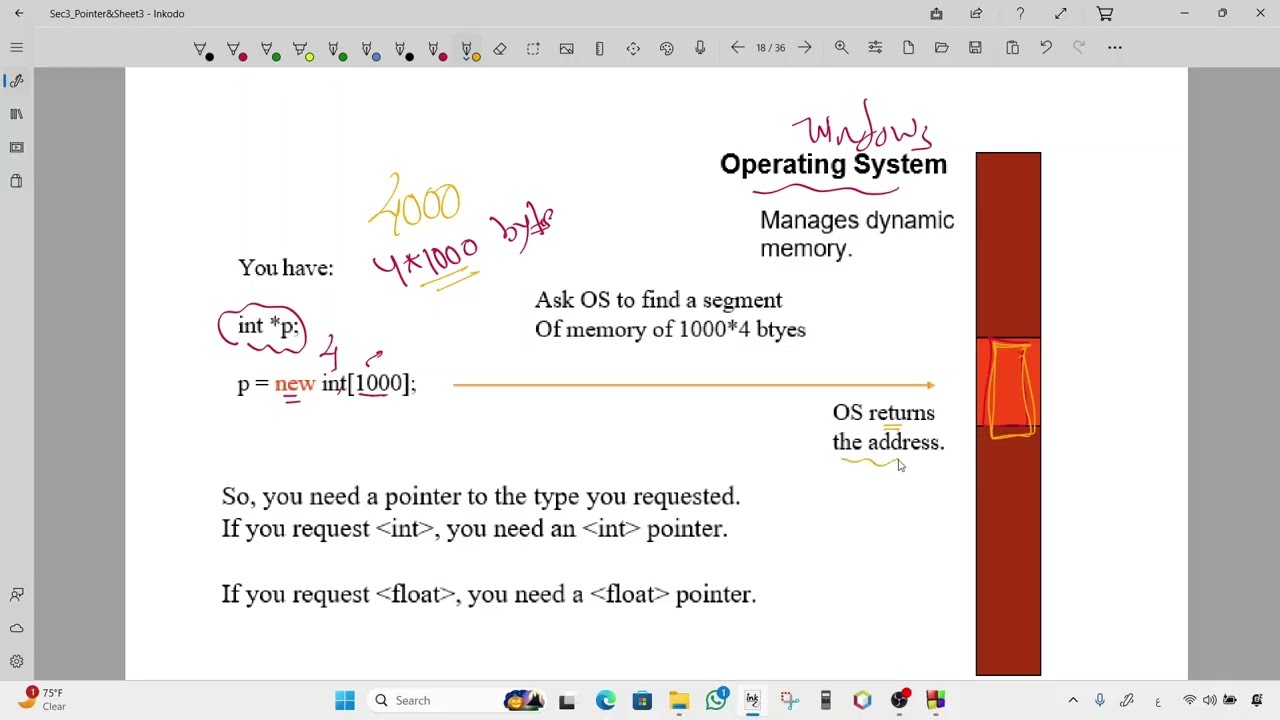Open the more options ellipsis menu
This screenshot has height=720, width=1280.
1115,48
